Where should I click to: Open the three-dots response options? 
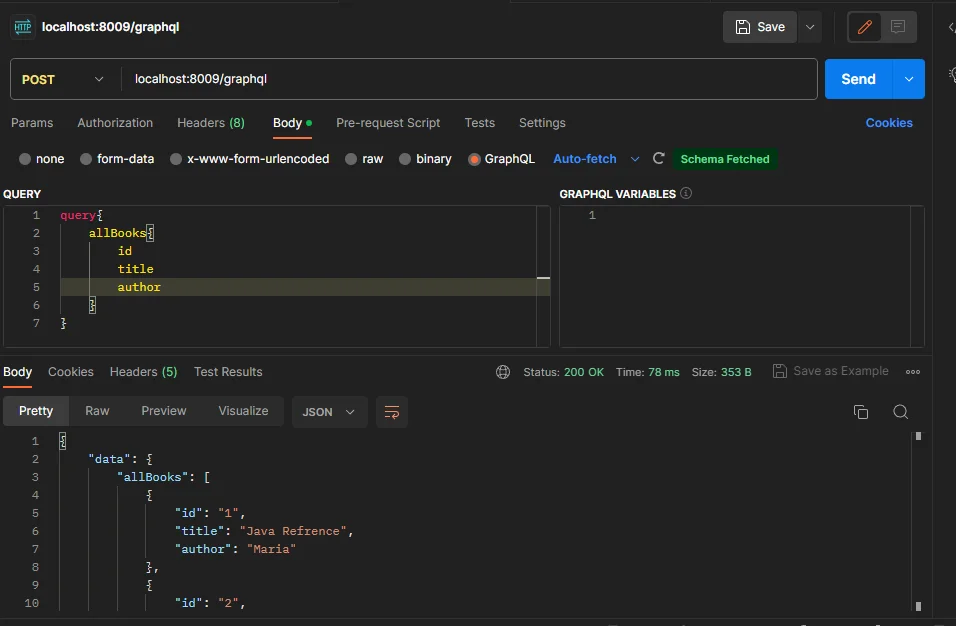pyautogui.click(x=913, y=372)
